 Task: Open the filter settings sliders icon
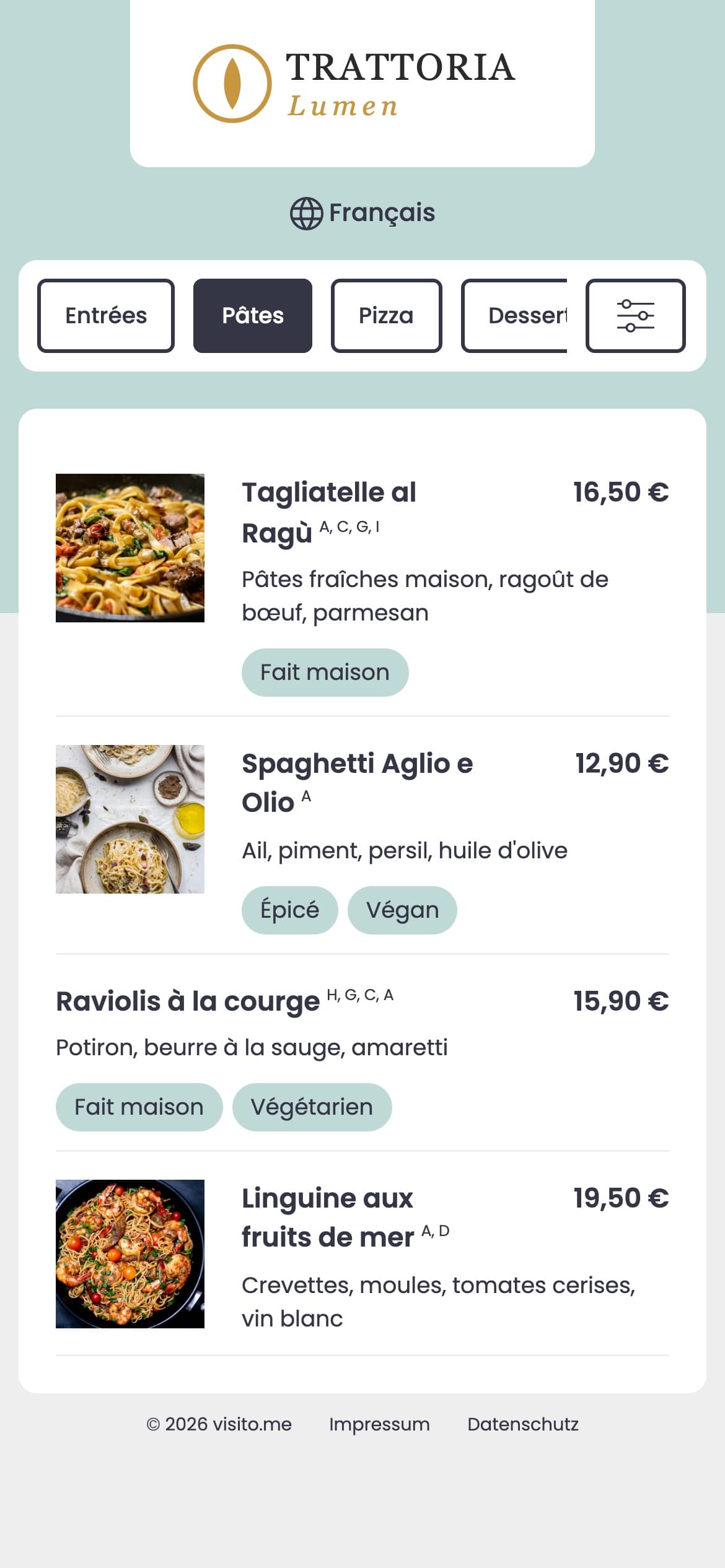click(x=635, y=316)
